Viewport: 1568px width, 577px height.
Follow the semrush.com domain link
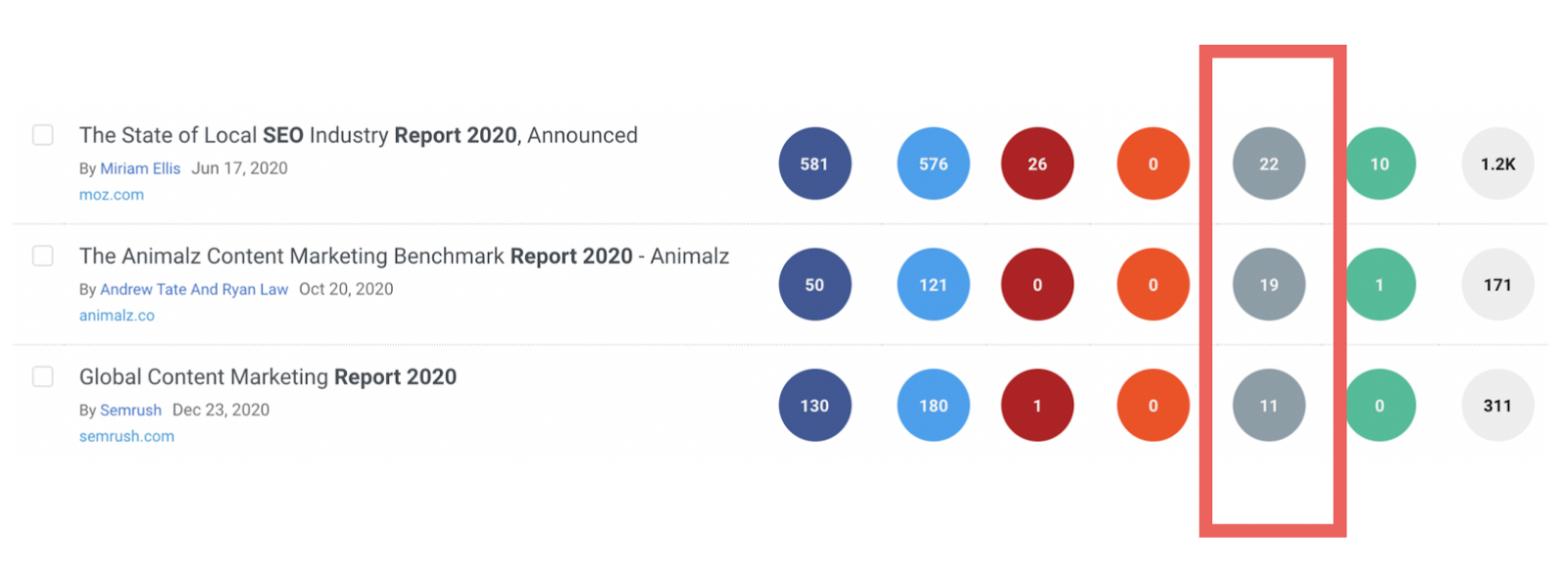[126, 437]
